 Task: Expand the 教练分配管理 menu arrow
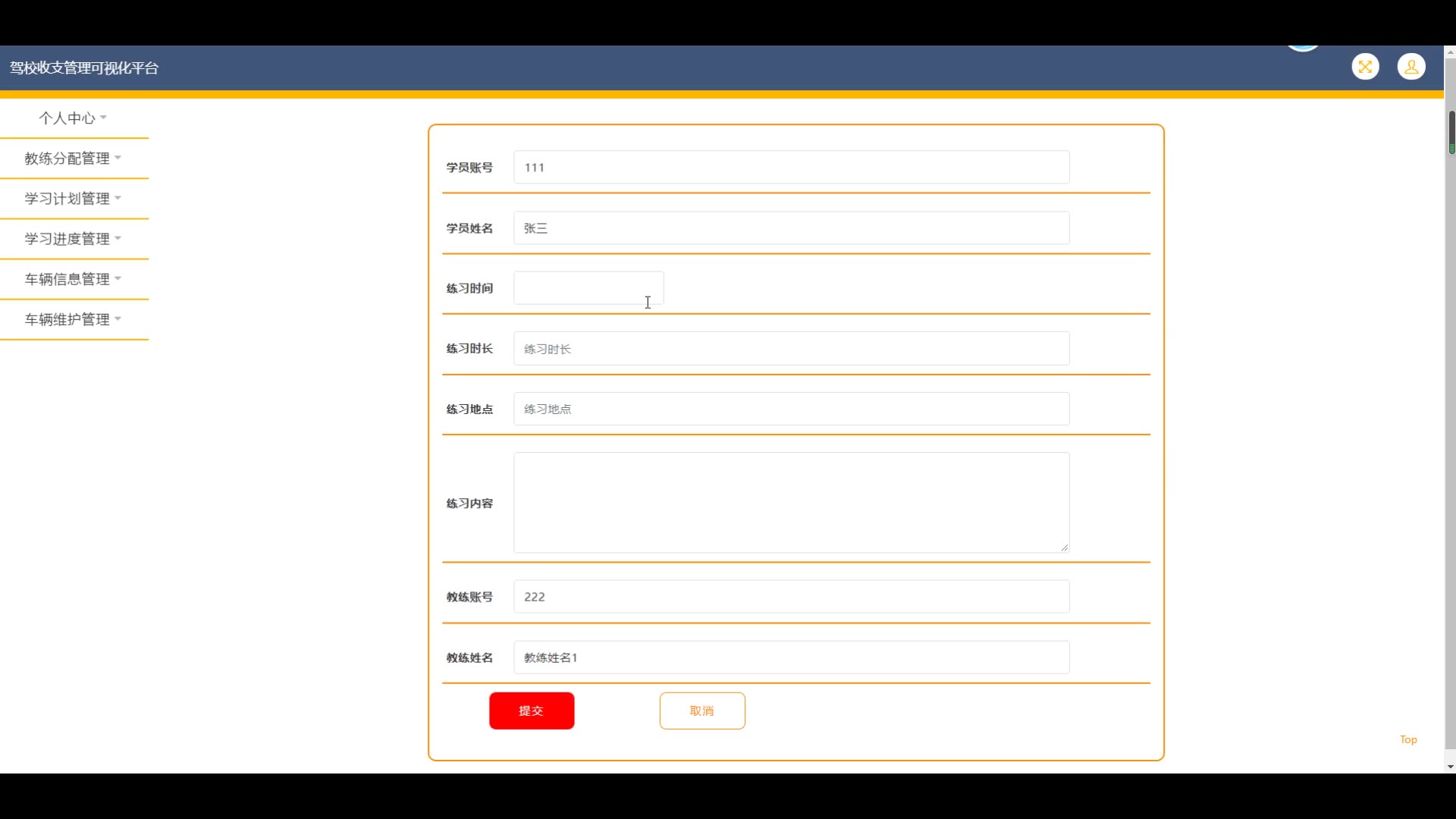[118, 158]
